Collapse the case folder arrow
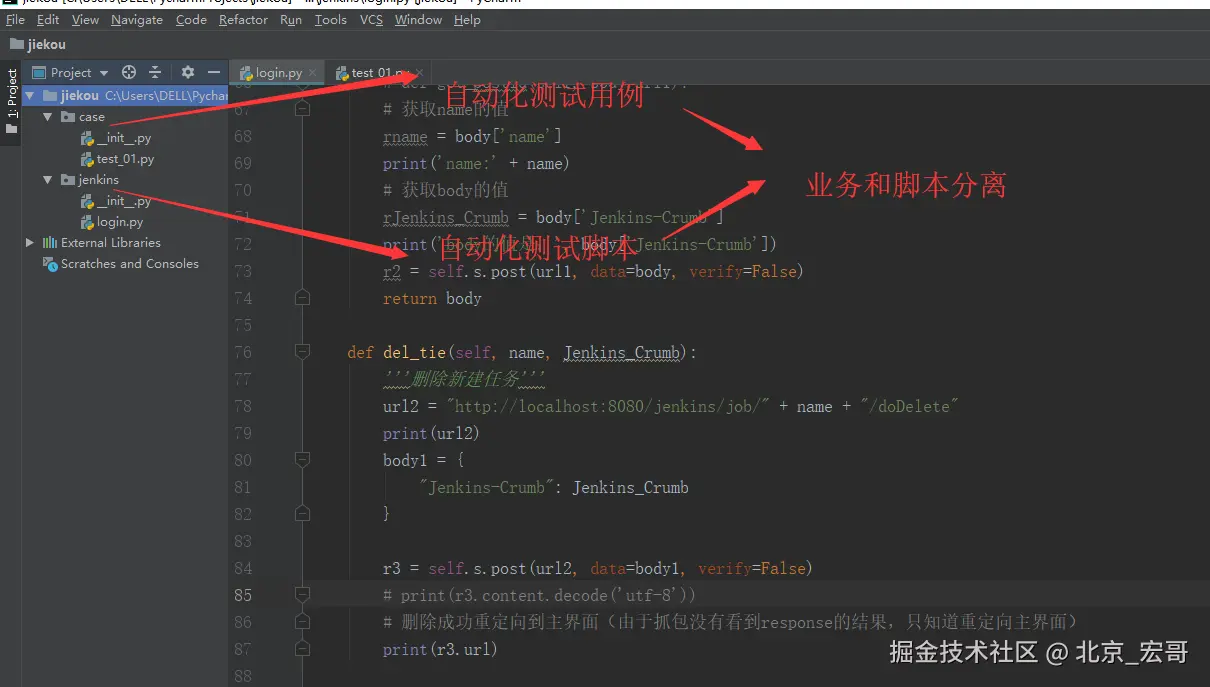 tap(47, 117)
